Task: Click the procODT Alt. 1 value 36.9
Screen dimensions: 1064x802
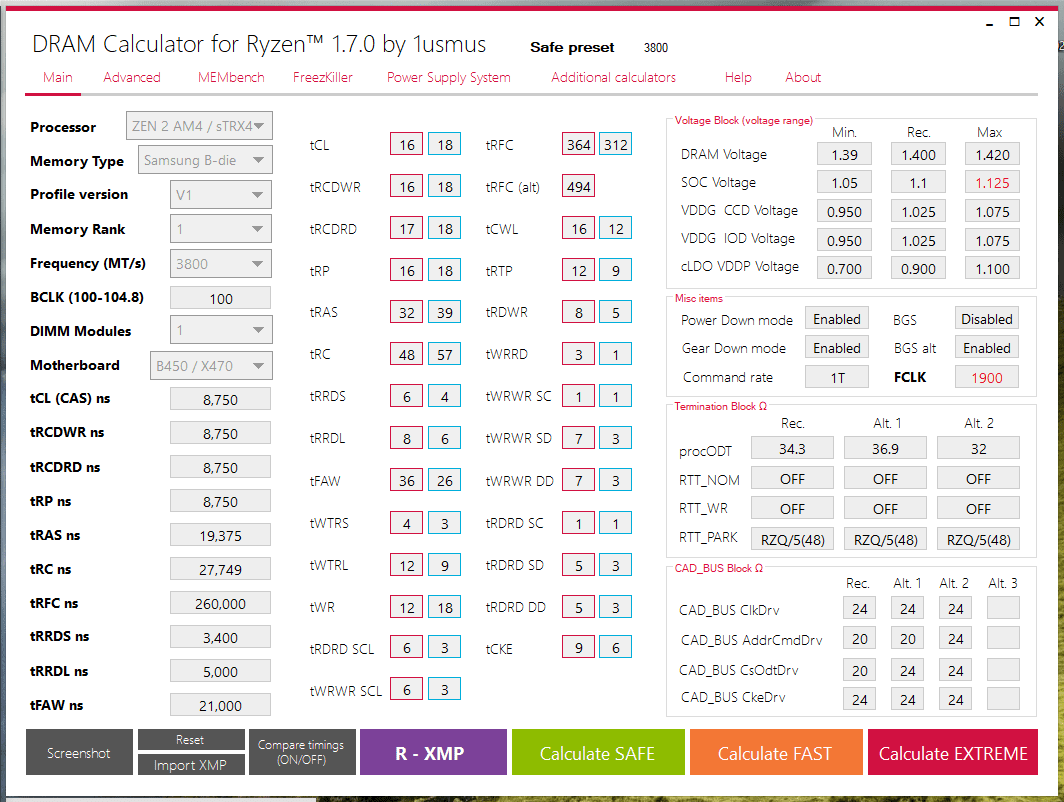Action: pos(885,448)
